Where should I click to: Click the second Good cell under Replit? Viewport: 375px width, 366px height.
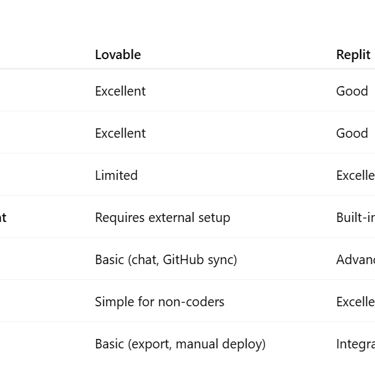(352, 133)
